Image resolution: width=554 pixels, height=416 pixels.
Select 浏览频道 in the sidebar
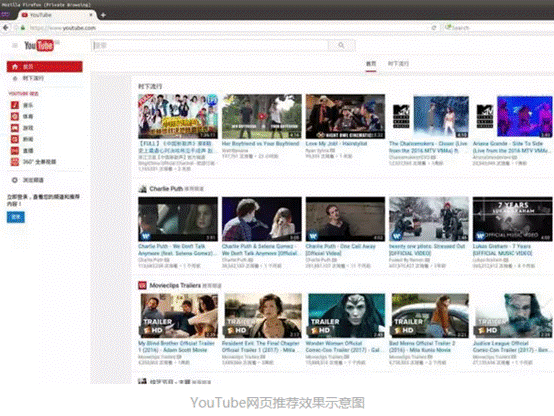click(33, 180)
